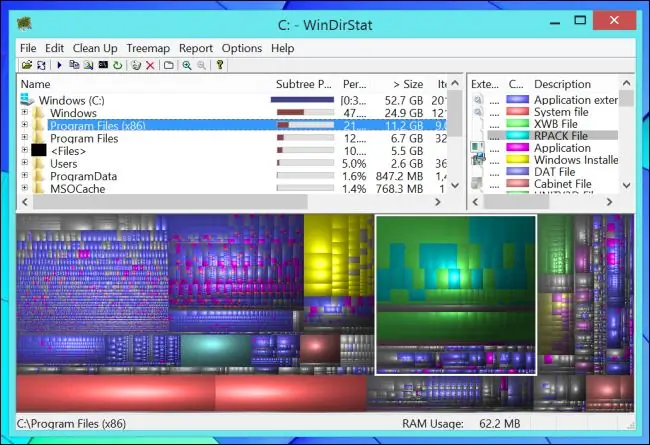Click the Delete to Recycle Bin icon
The width and height of the screenshot is (650, 445).
[135, 65]
